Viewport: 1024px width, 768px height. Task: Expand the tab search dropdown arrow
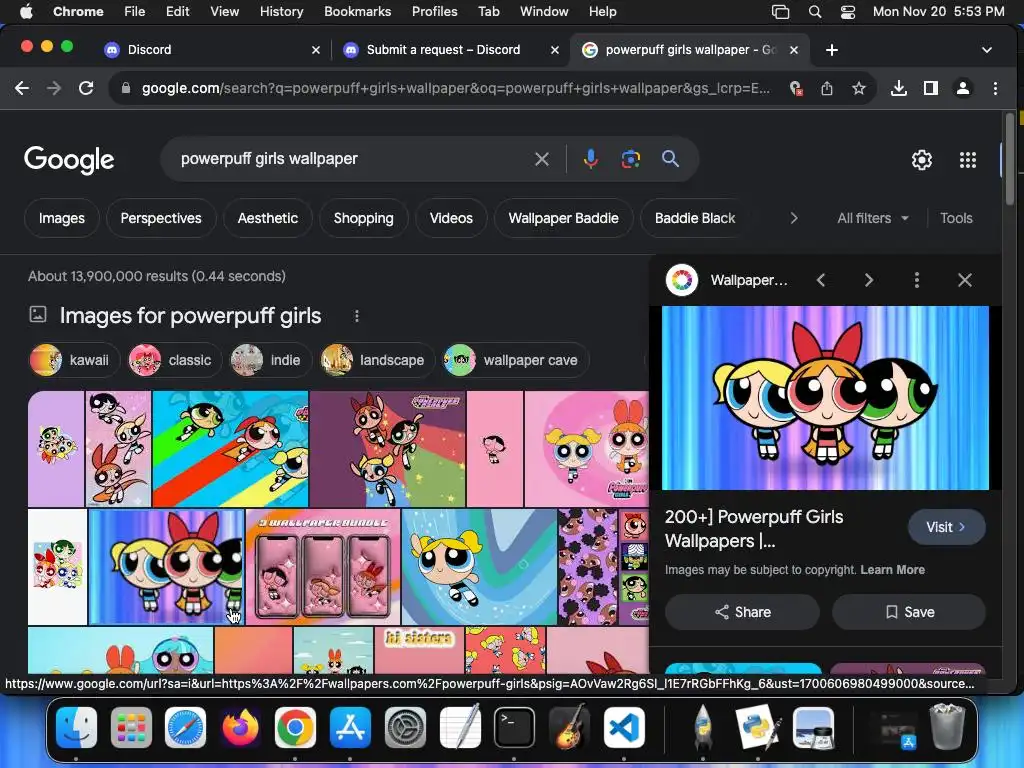(x=987, y=50)
